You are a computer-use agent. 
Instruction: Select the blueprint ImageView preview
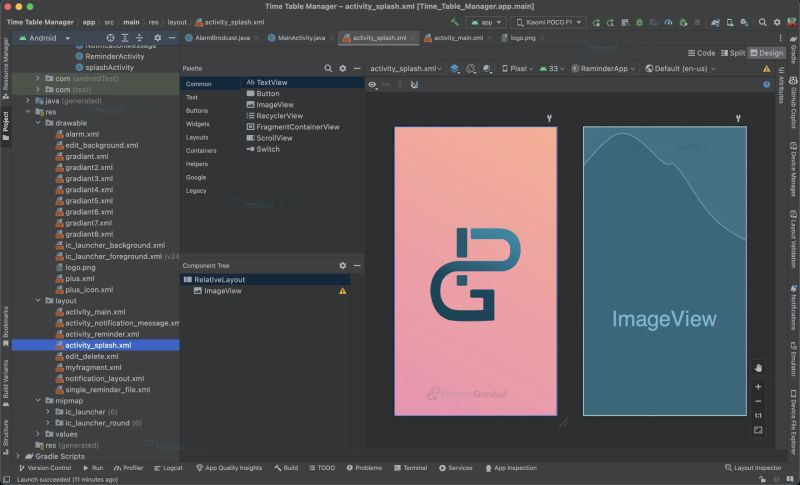pos(664,271)
